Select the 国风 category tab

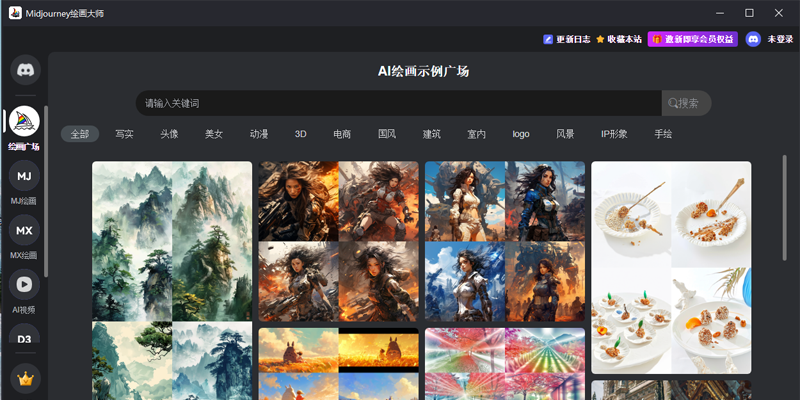point(387,134)
